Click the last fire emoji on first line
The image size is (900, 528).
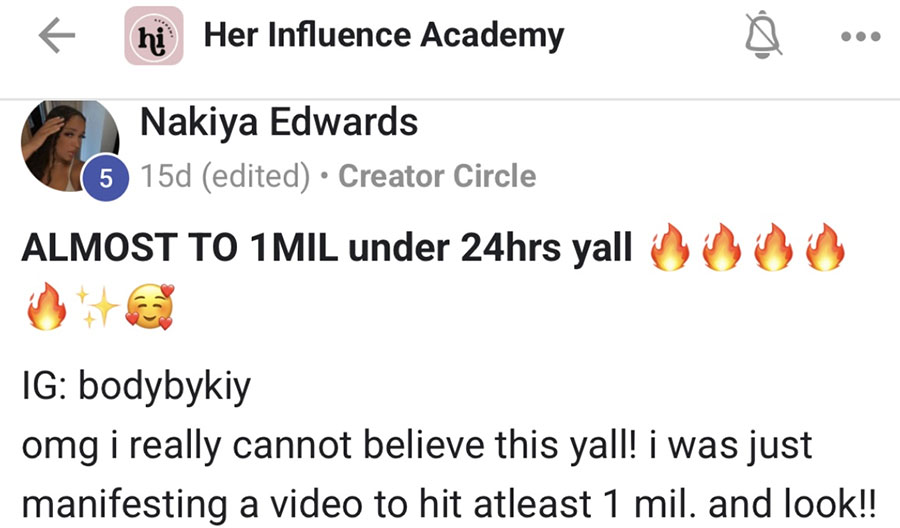(825, 247)
